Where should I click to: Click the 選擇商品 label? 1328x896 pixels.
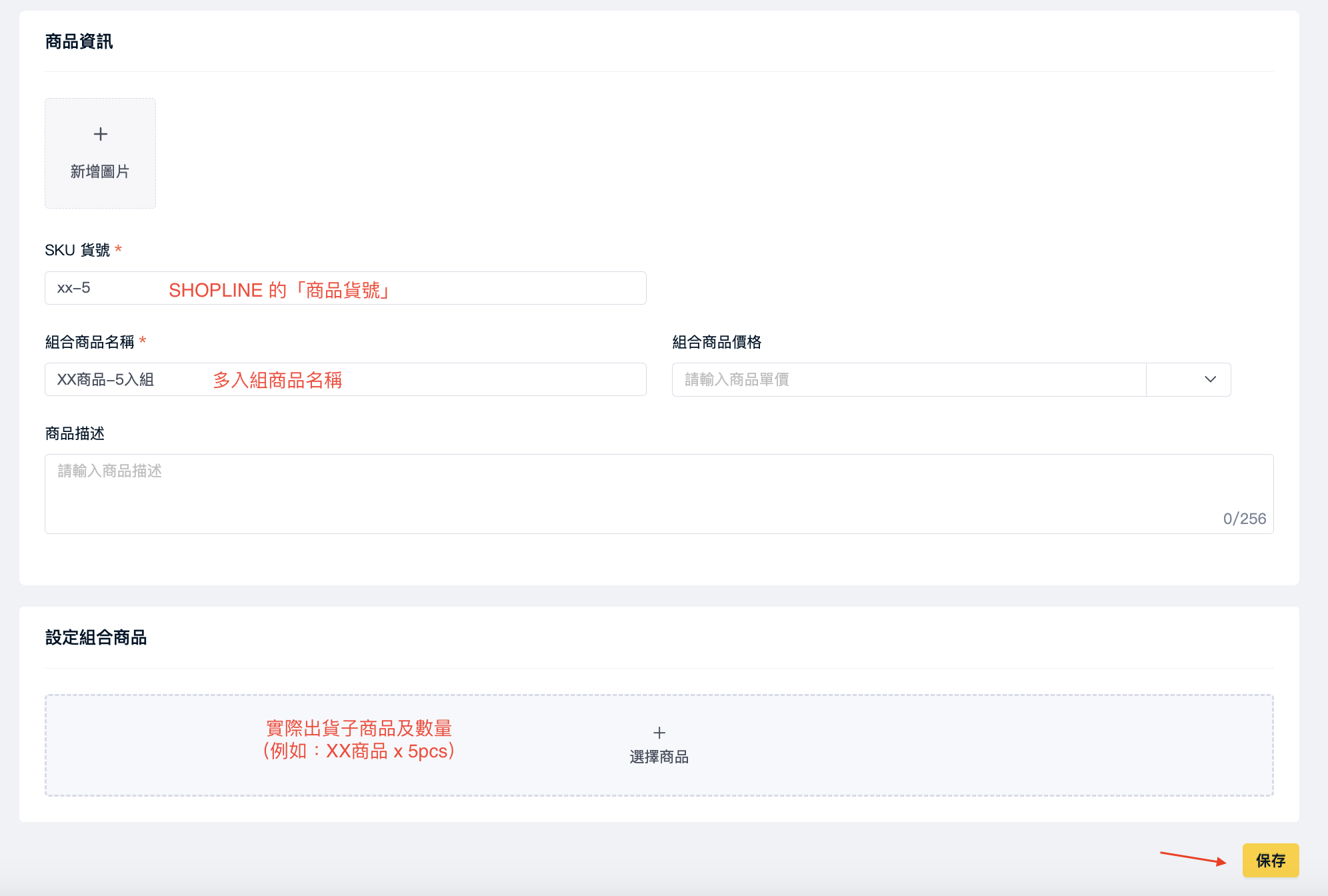pos(659,757)
